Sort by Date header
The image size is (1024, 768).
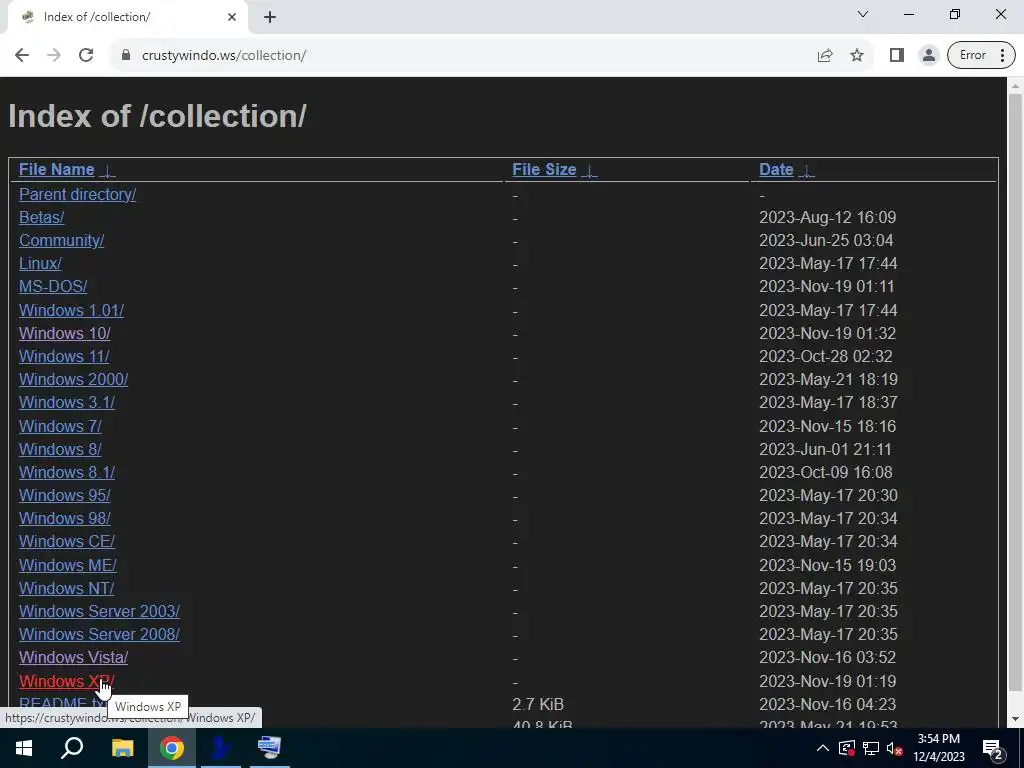(776, 170)
